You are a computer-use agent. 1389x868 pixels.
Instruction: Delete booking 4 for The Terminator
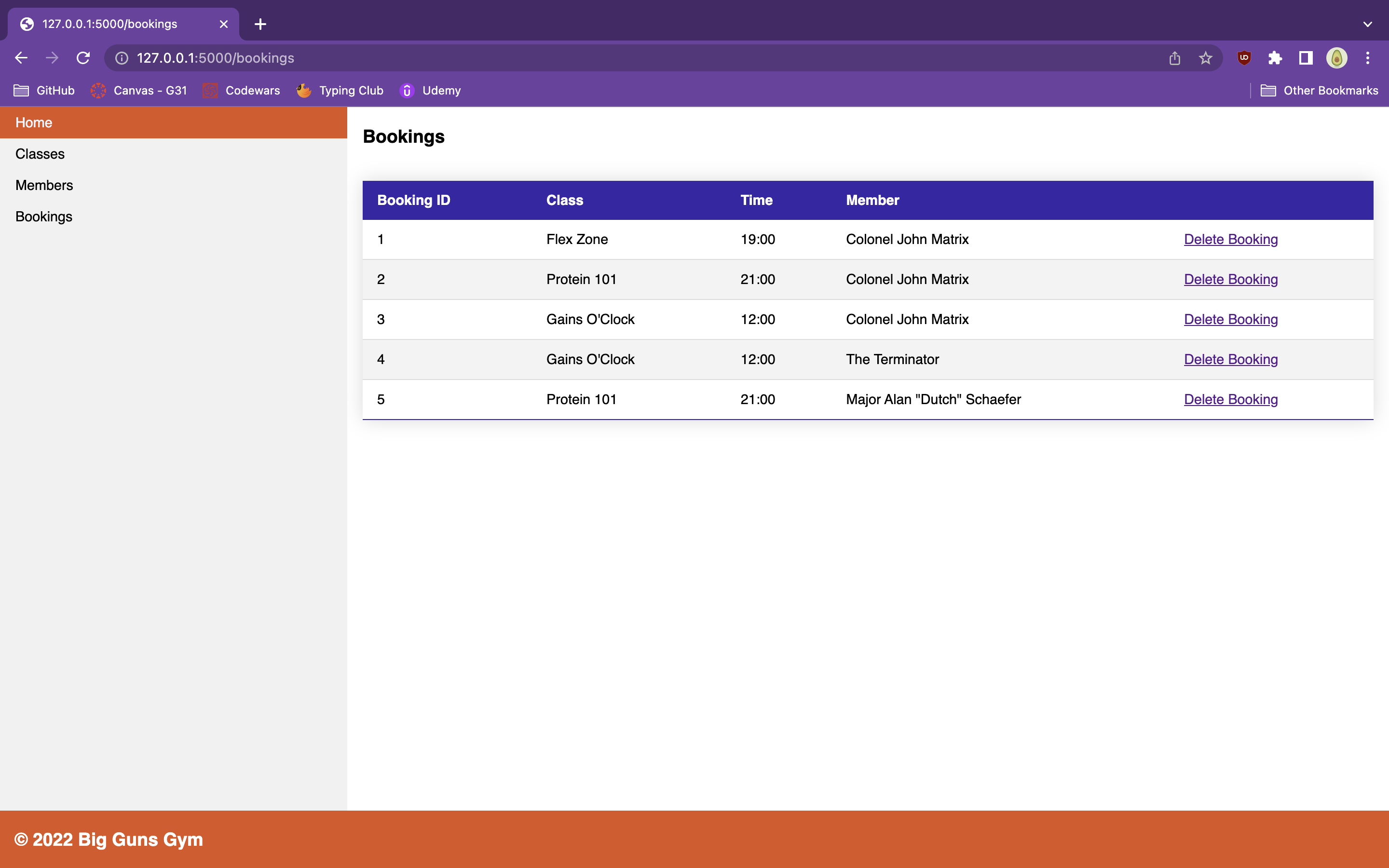coord(1231,359)
